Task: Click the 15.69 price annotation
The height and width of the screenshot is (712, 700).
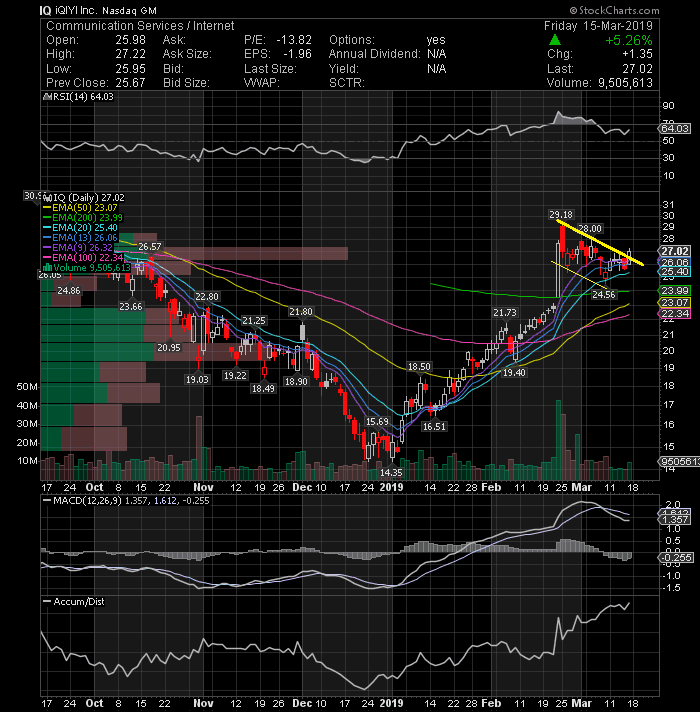Action: [x=377, y=421]
